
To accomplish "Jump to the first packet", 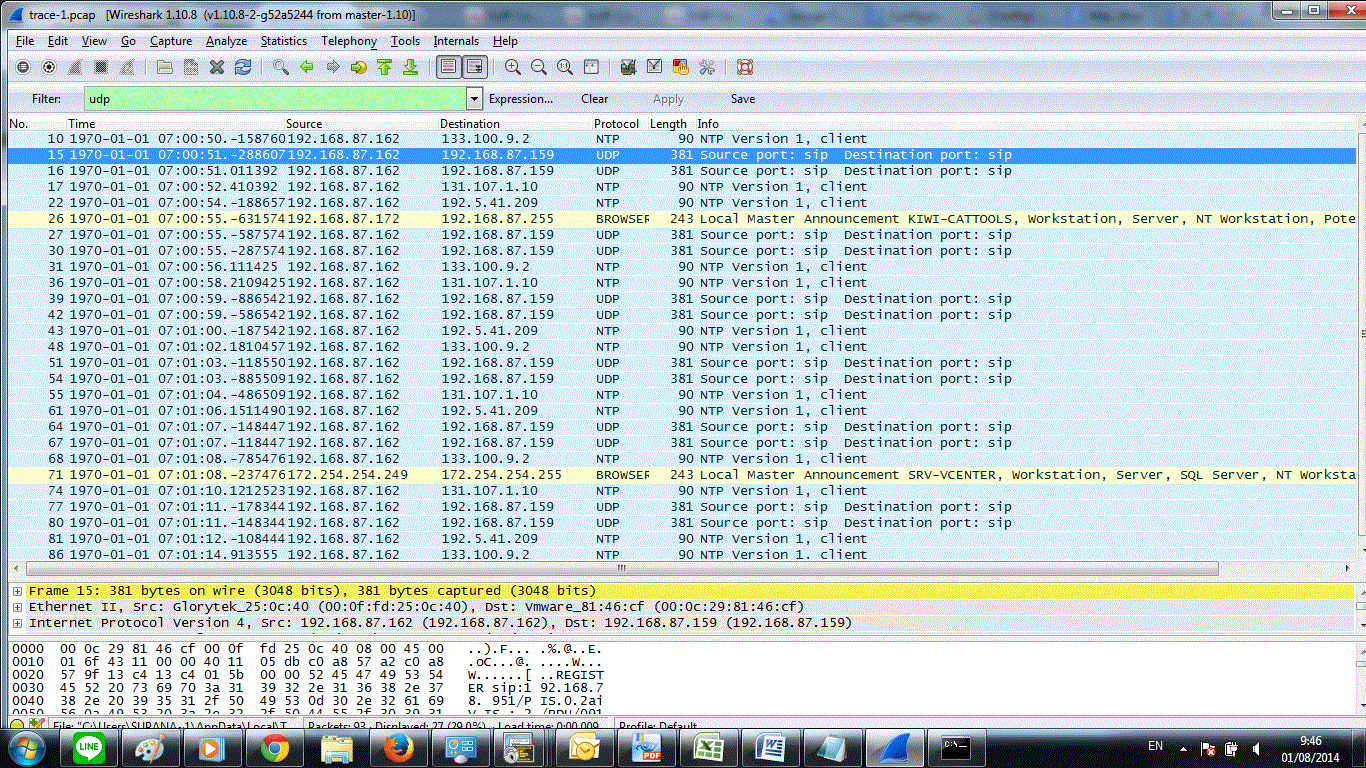I will pyautogui.click(x=384, y=67).
